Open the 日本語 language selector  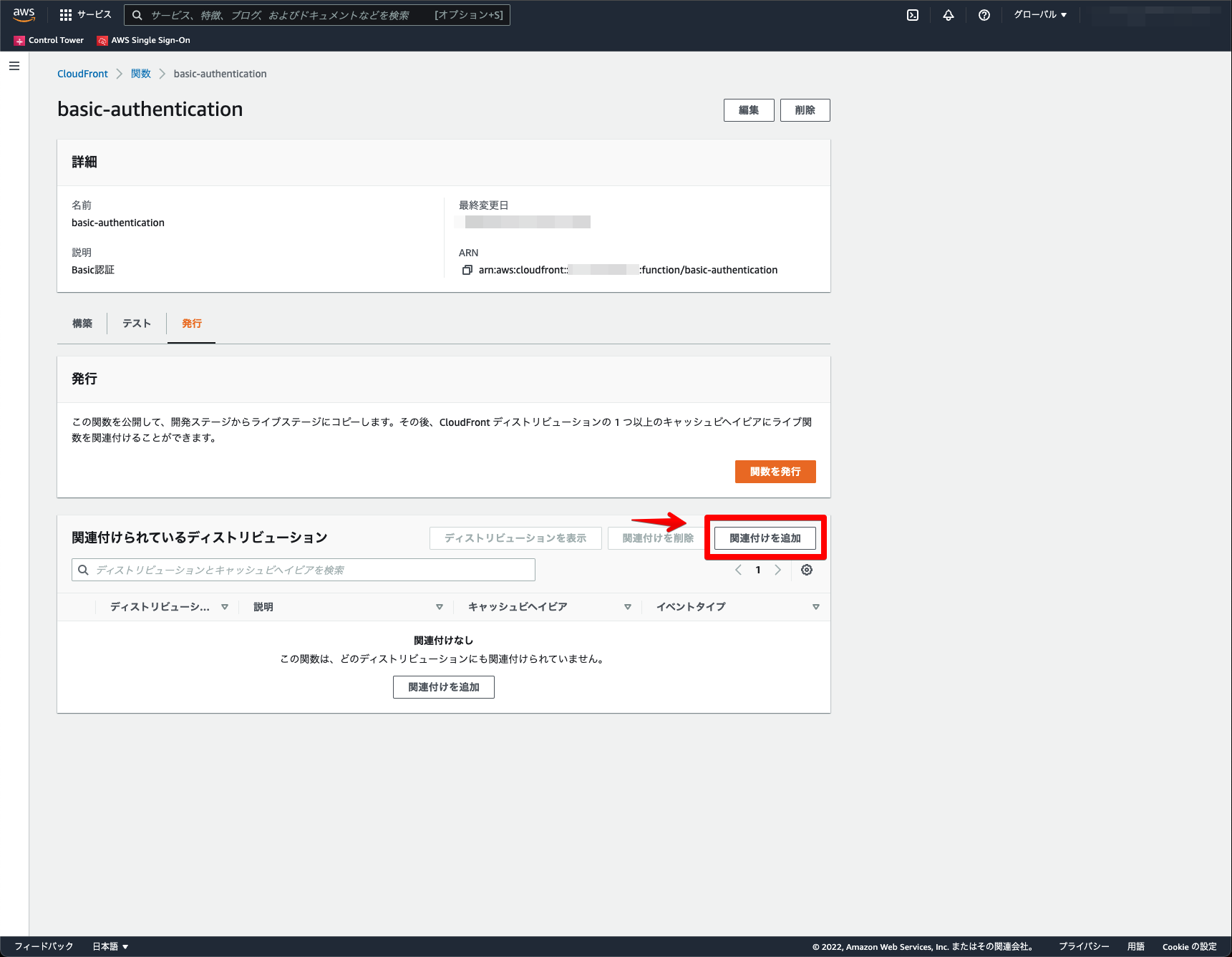(x=110, y=946)
